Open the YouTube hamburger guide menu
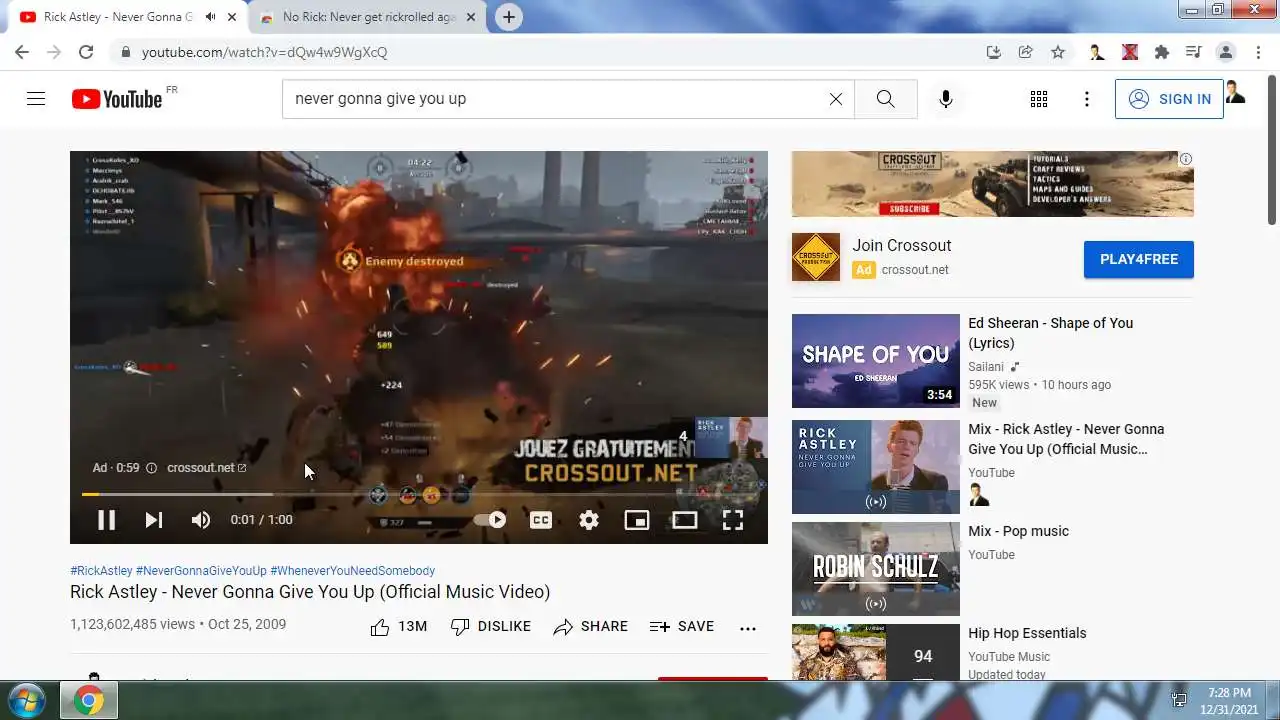Viewport: 1280px width, 720px height. 36,99
